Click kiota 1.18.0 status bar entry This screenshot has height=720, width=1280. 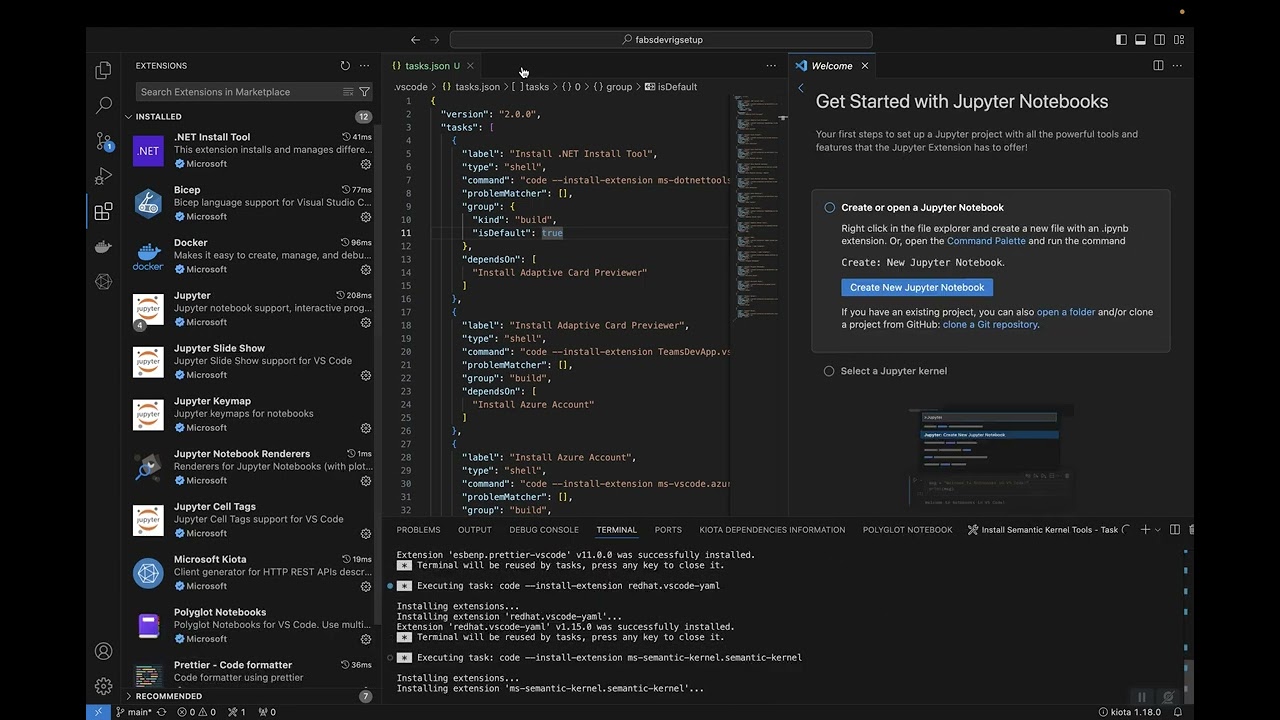pos(1129,712)
